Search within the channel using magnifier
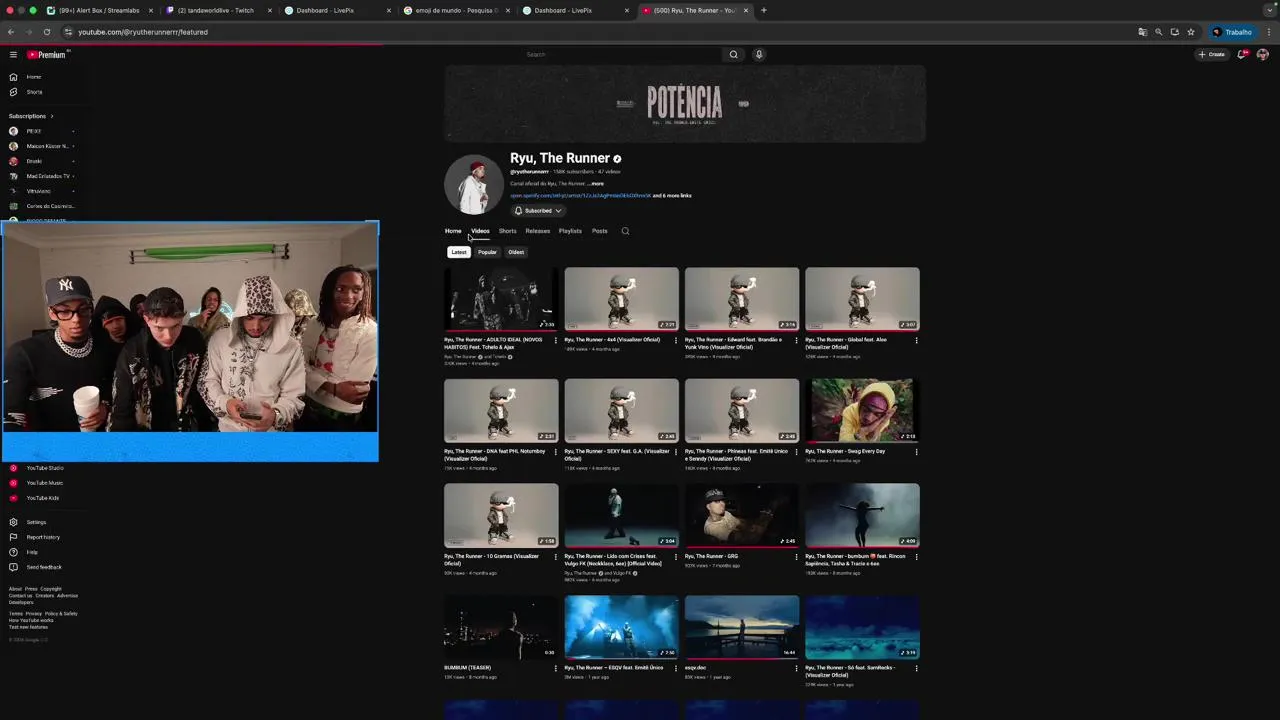The height and width of the screenshot is (720, 1280). [x=625, y=231]
